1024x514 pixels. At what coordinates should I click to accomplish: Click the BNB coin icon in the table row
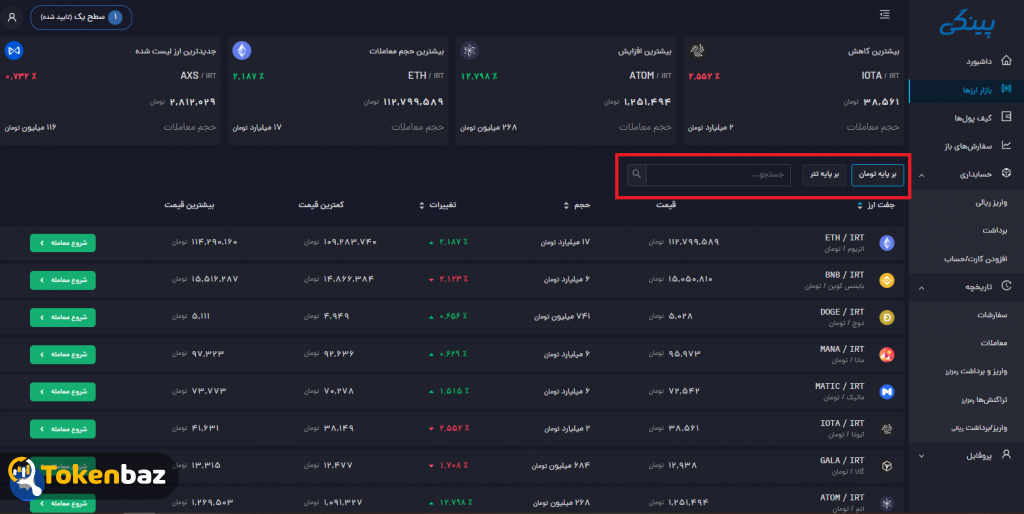pyautogui.click(x=886, y=280)
